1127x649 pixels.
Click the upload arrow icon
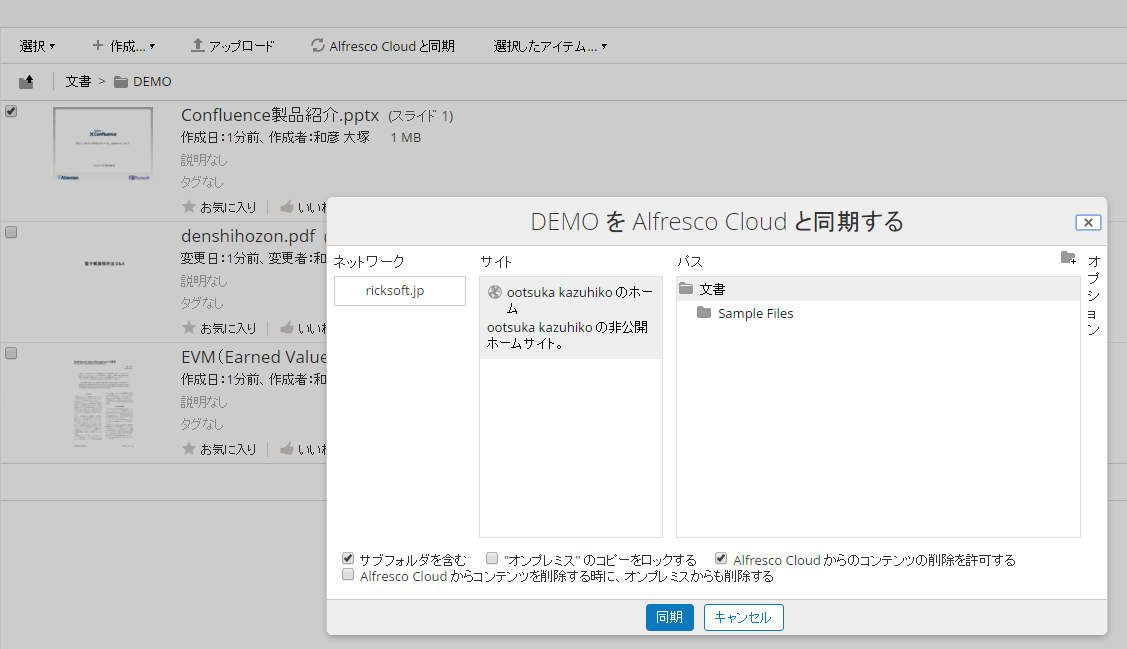pos(198,45)
